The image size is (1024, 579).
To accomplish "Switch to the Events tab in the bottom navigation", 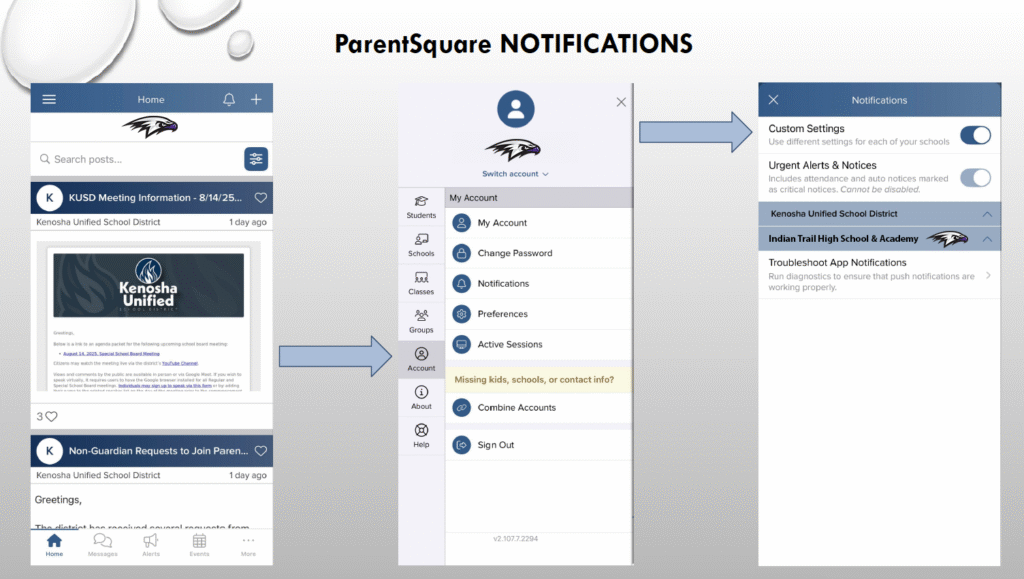I will click(x=199, y=545).
